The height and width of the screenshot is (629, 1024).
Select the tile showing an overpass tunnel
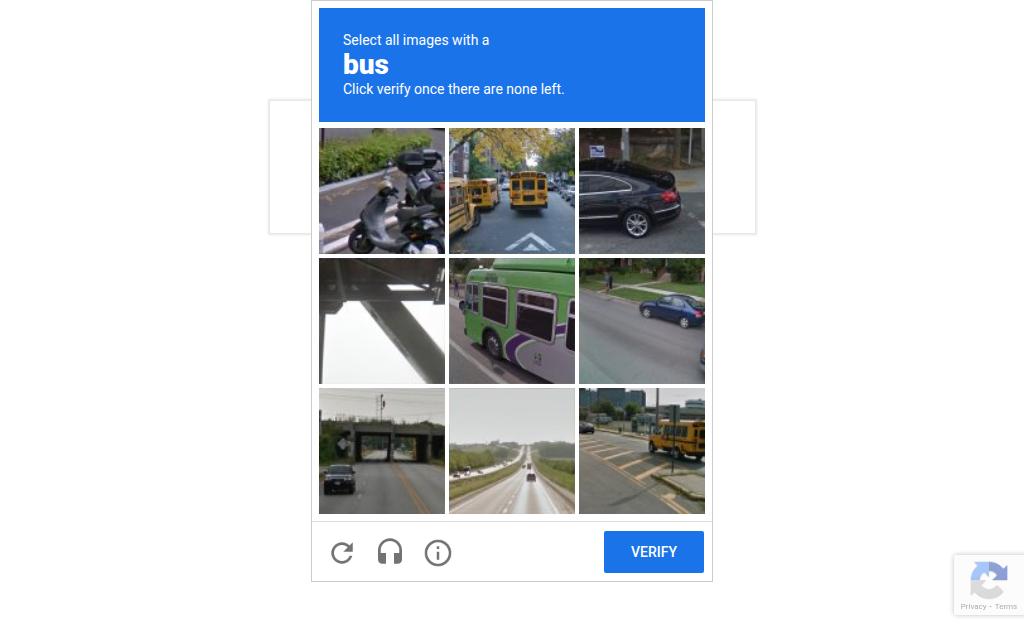(x=382, y=451)
